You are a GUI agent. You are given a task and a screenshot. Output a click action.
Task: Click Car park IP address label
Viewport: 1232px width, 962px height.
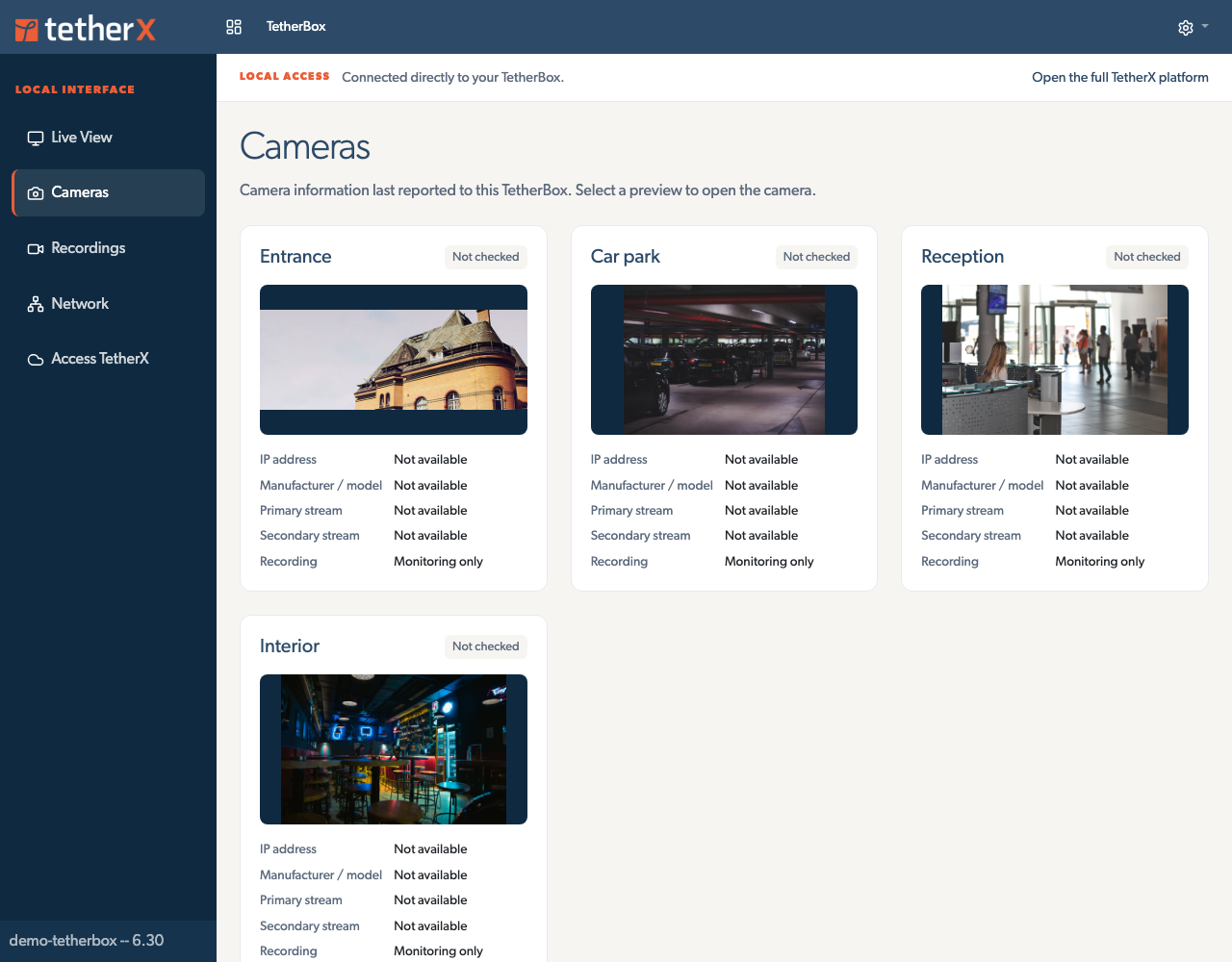[619, 460]
